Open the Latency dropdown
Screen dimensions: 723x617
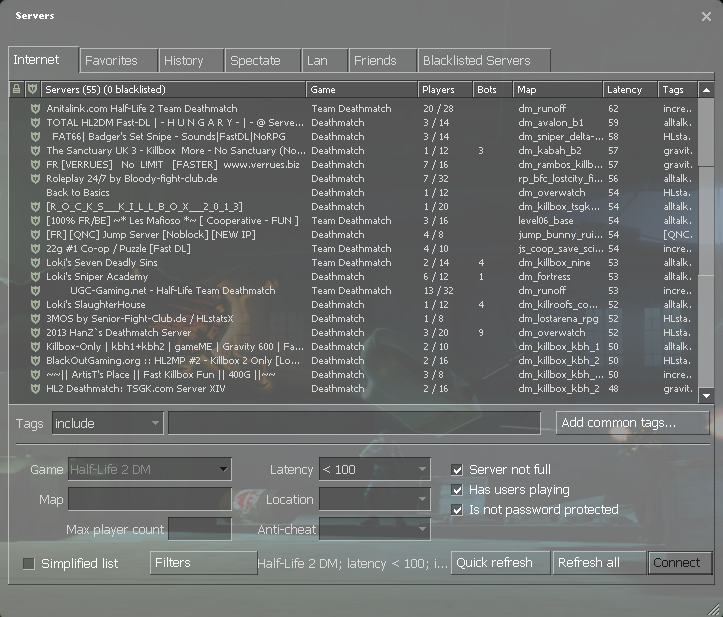click(374, 470)
